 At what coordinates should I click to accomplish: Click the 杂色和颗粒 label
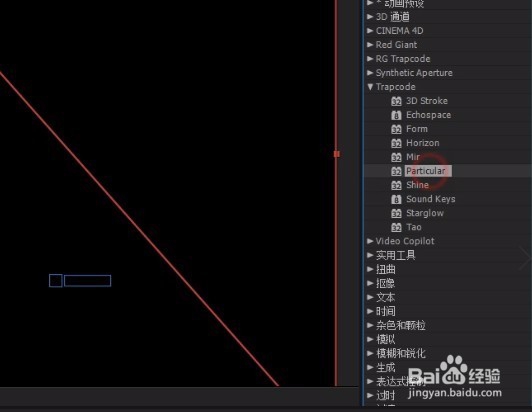(401, 325)
